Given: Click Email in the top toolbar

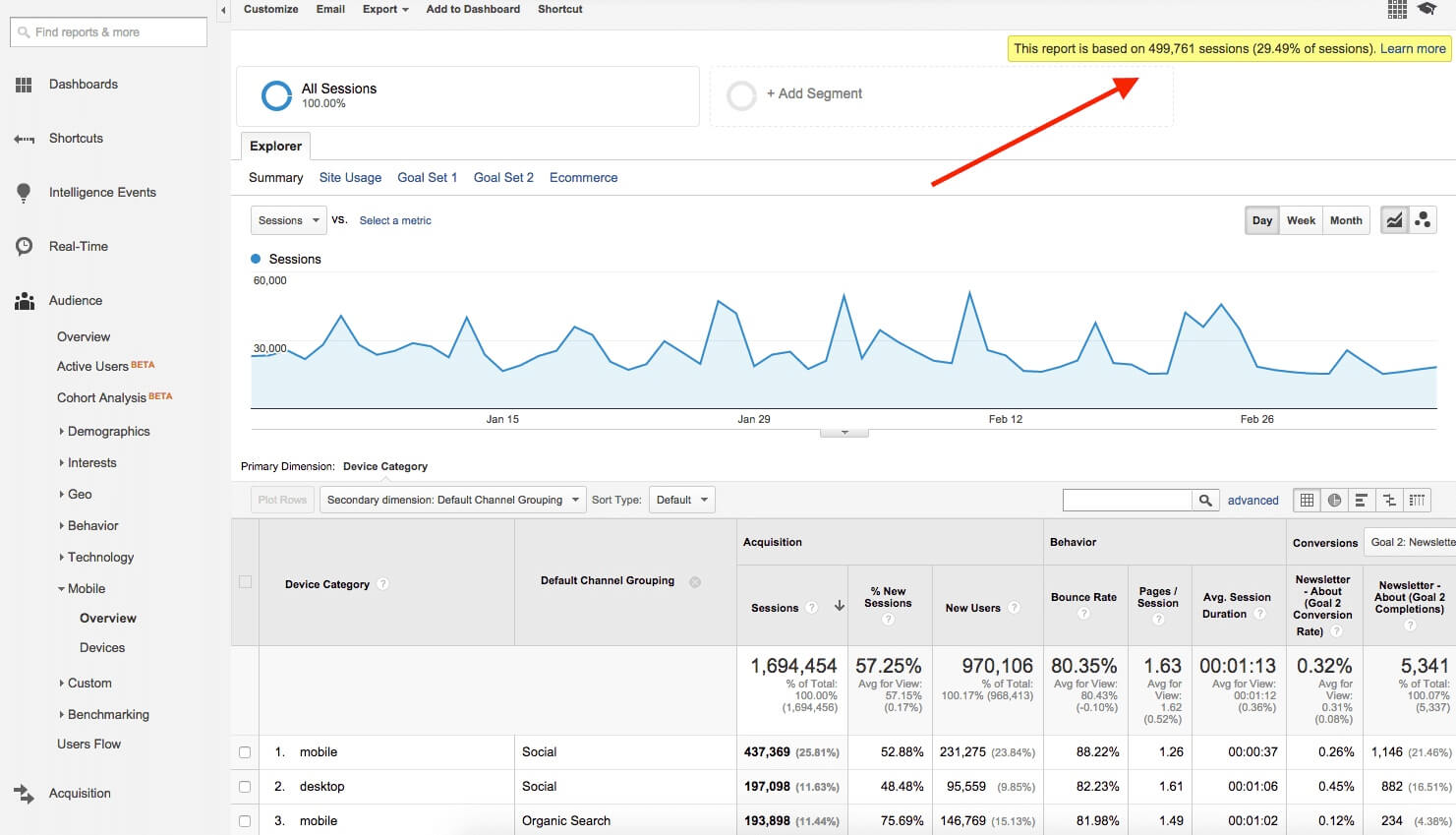Looking at the screenshot, I should (330, 9).
